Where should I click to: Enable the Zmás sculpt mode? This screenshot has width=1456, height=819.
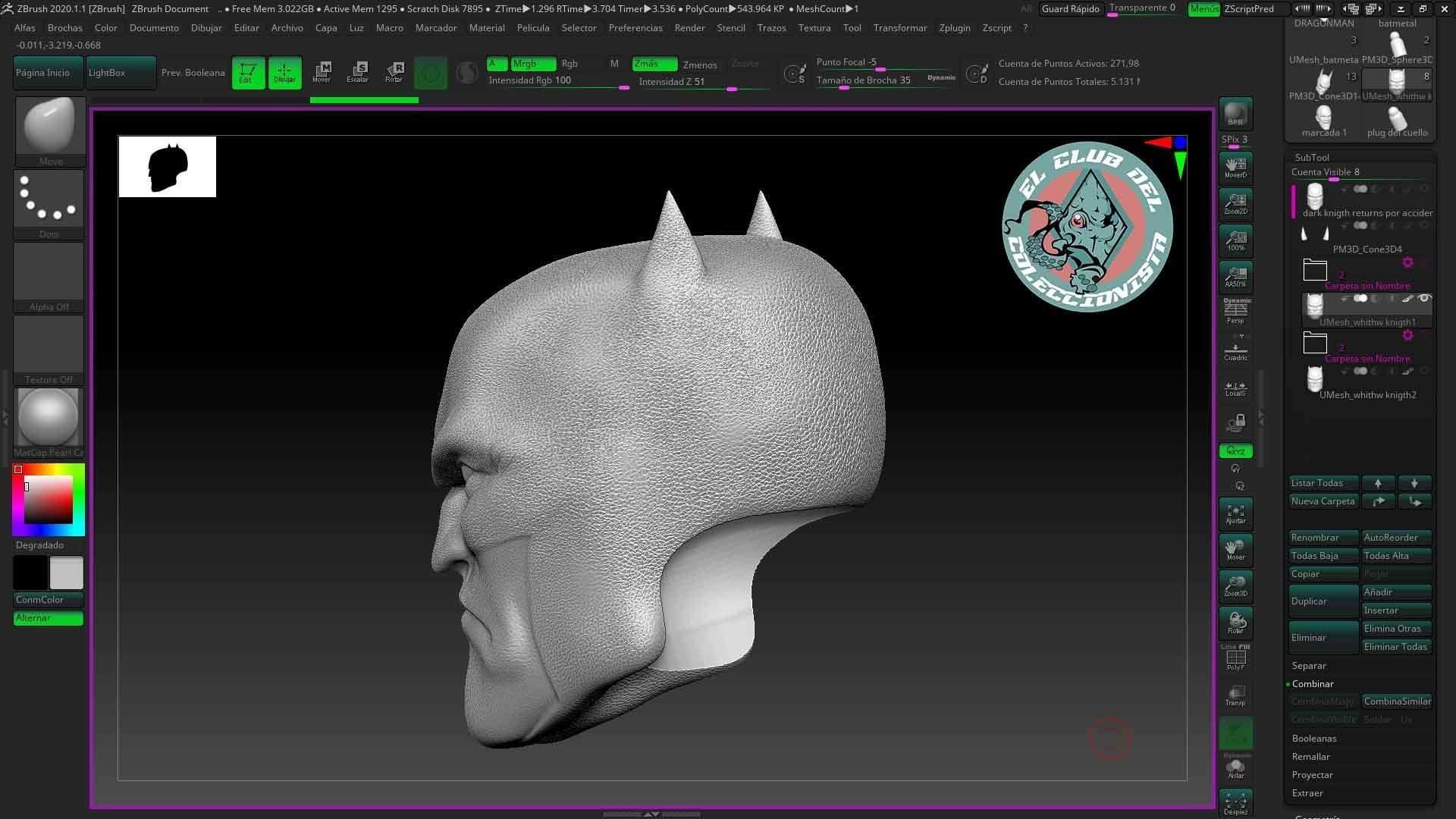coord(654,64)
